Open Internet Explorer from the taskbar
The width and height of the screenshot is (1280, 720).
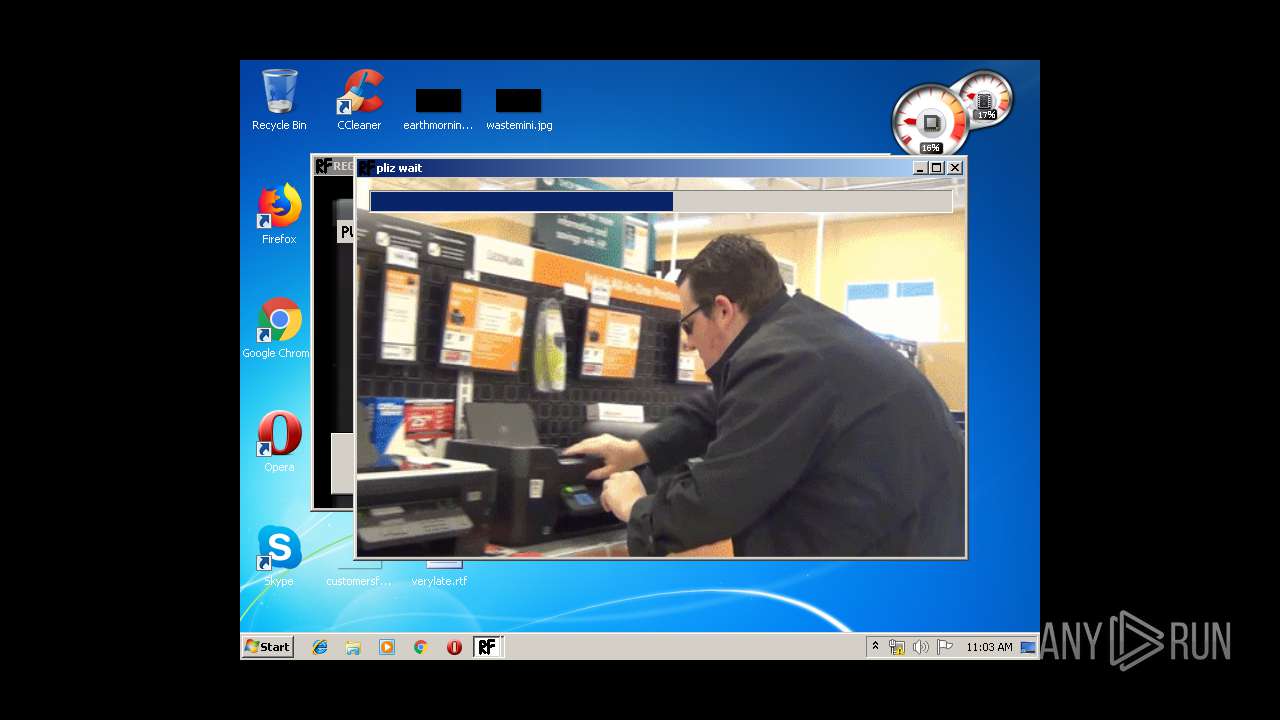tap(320, 647)
